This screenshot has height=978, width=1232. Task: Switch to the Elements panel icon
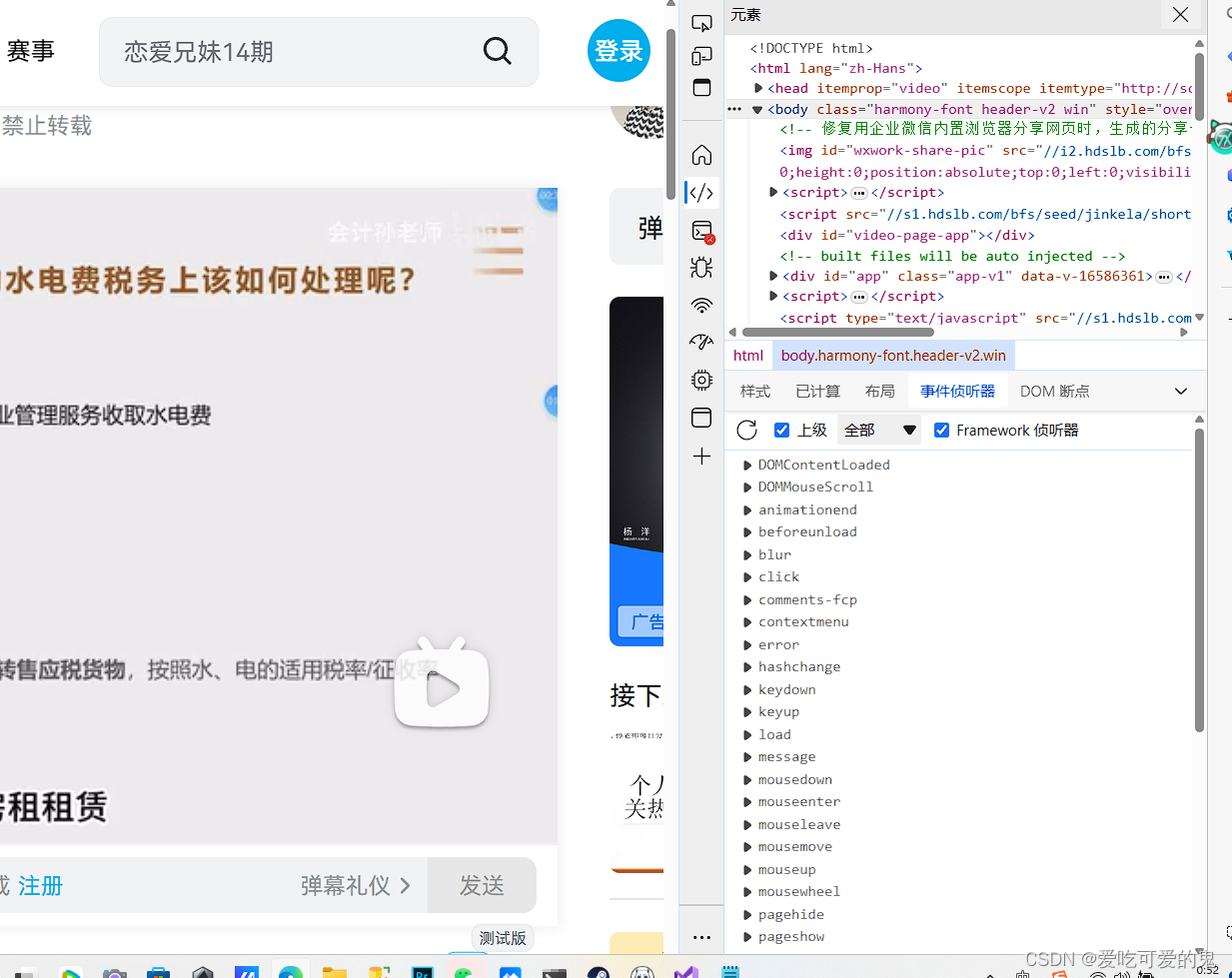click(x=701, y=192)
